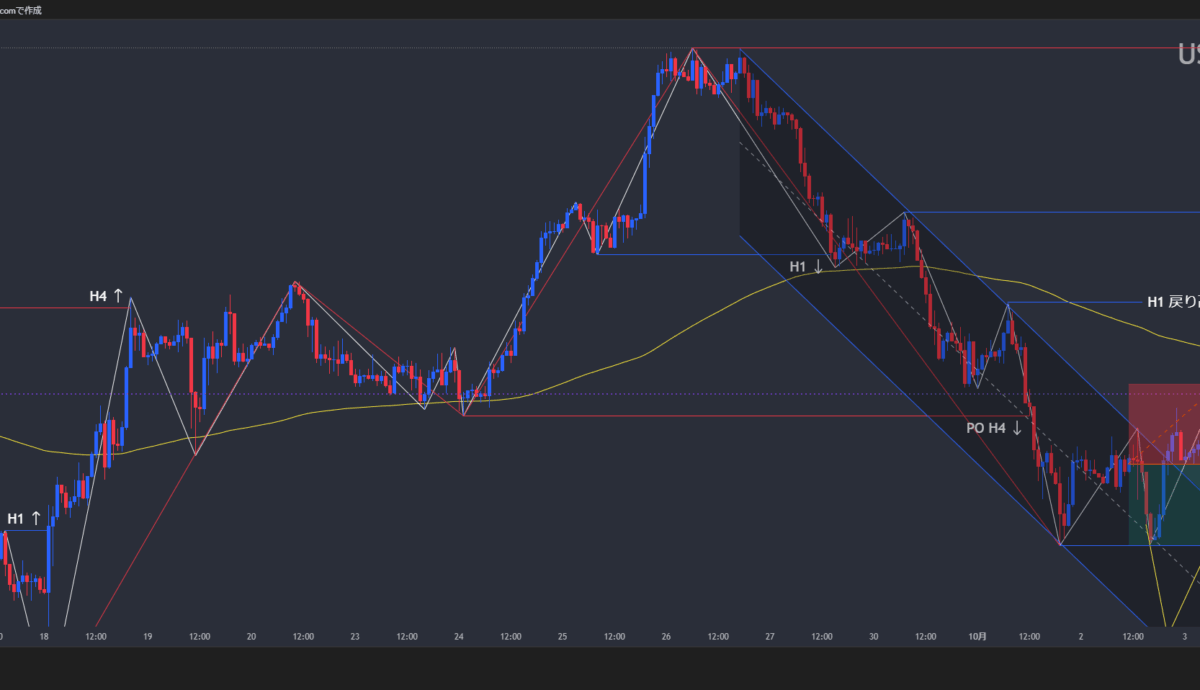Click the "comで作成" text in title bar
The width and height of the screenshot is (1200, 690).
[x=21, y=10]
